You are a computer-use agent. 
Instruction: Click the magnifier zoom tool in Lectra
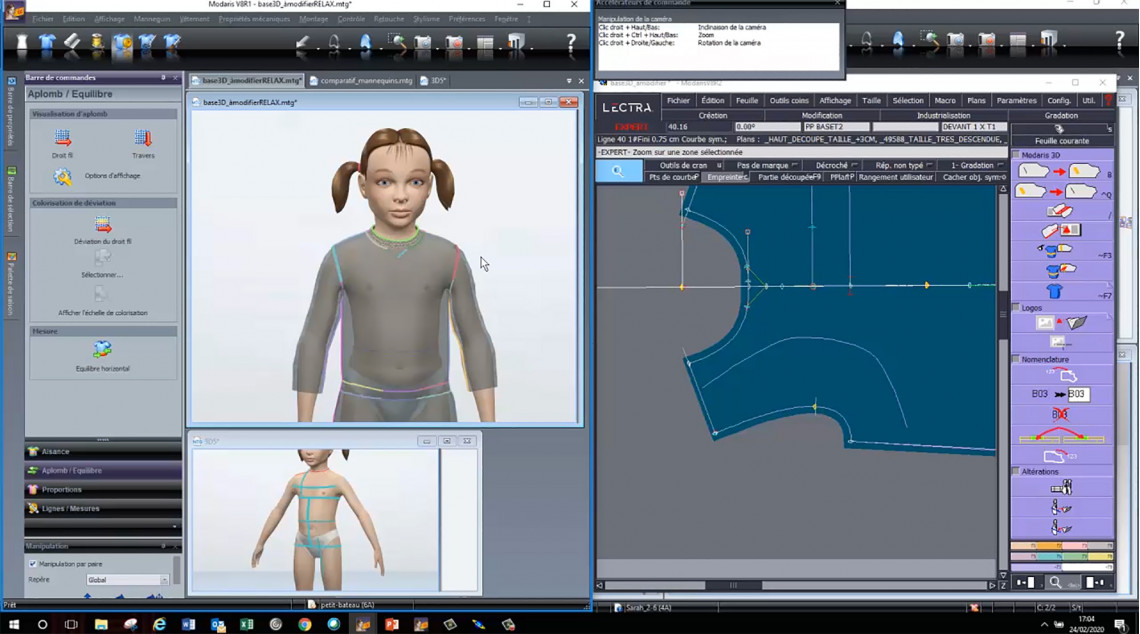tap(618, 171)
